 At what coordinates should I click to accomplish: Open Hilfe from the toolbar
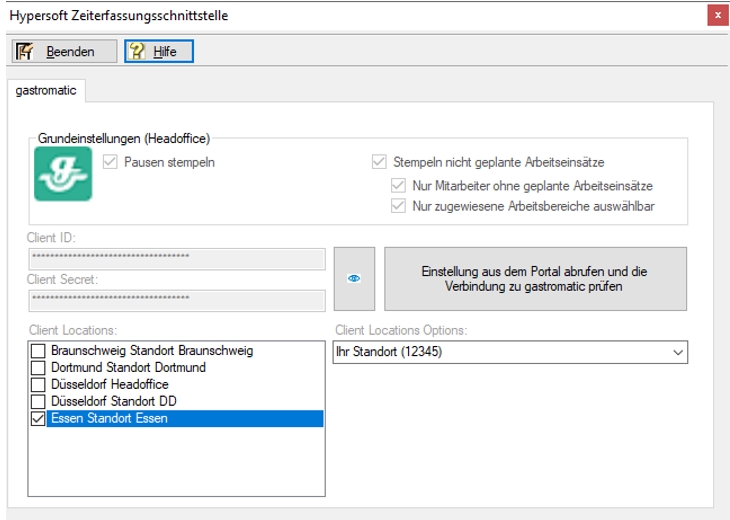[159, 51]
